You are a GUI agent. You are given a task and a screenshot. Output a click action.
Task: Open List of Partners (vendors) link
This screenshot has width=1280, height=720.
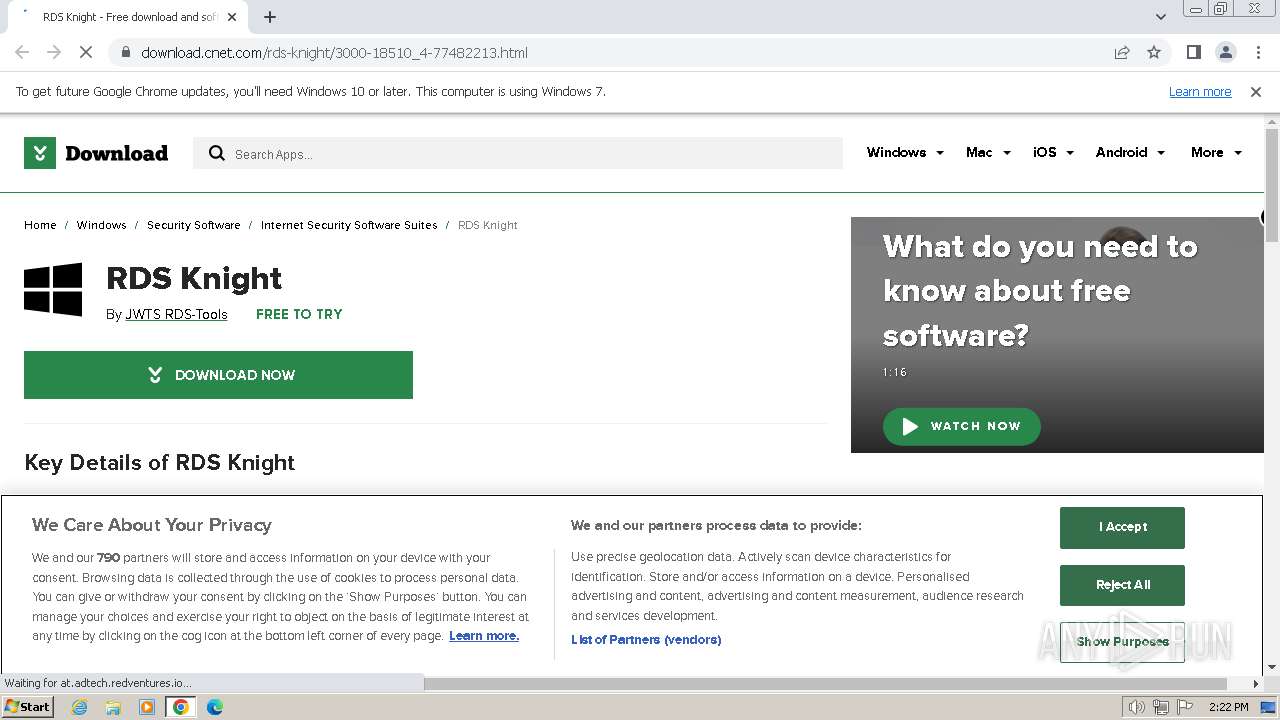(x=646, y=640)
